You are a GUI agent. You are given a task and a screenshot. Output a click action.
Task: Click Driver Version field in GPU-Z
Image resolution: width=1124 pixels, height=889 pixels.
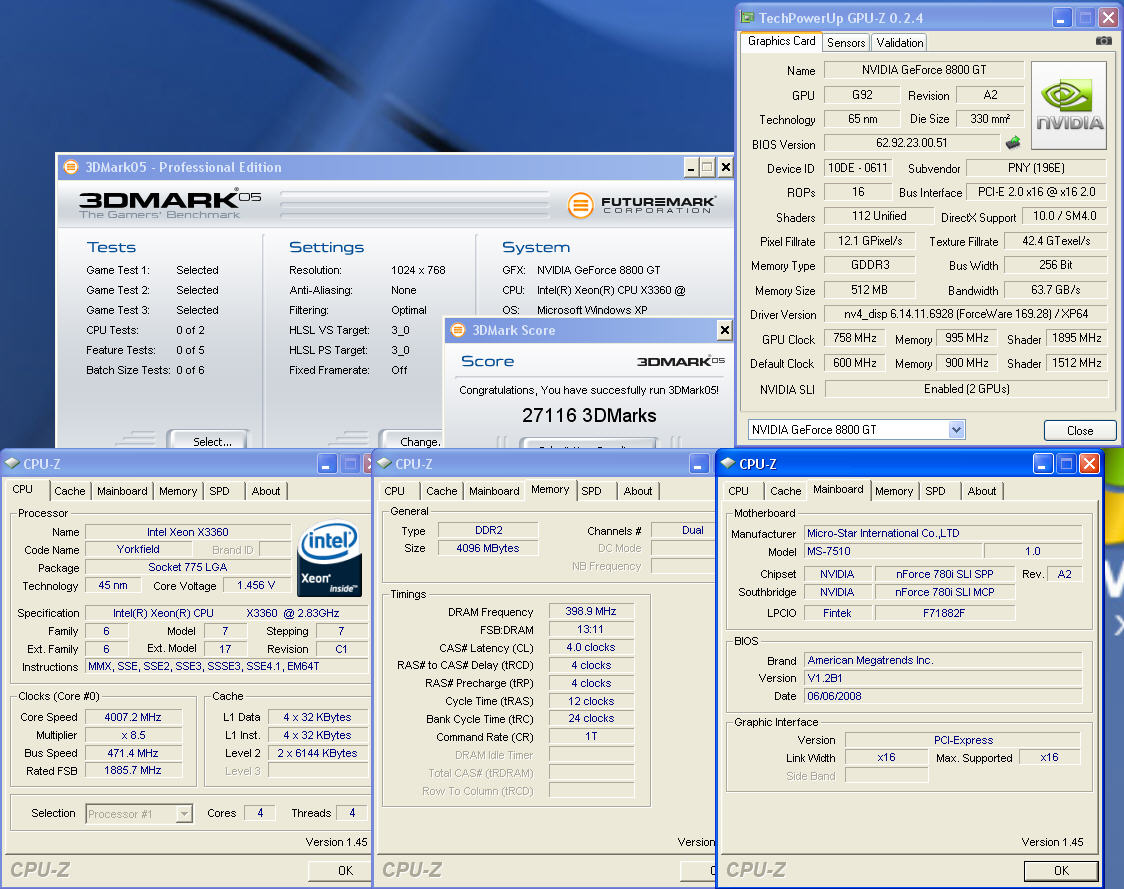tap(966, 313)
